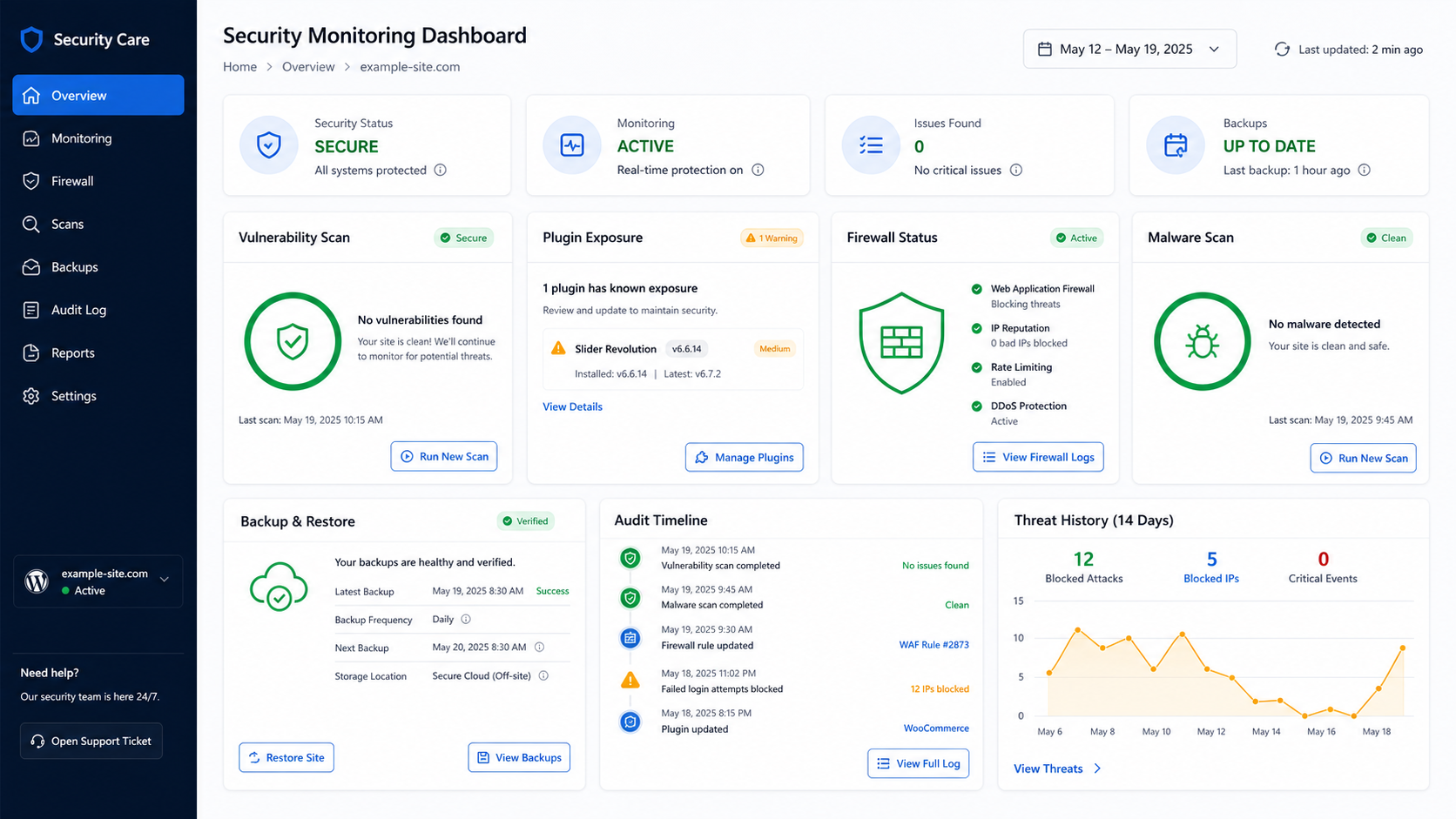Click the Manage Plugins button
The image size is (1456, 819).
(x=745, y=457)
